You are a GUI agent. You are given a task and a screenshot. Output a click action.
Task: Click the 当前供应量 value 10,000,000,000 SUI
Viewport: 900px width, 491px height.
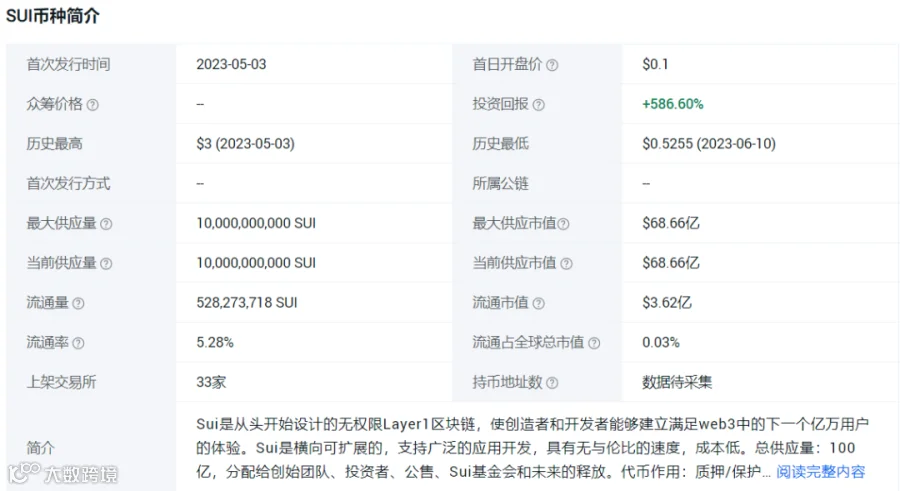[256, 262]
